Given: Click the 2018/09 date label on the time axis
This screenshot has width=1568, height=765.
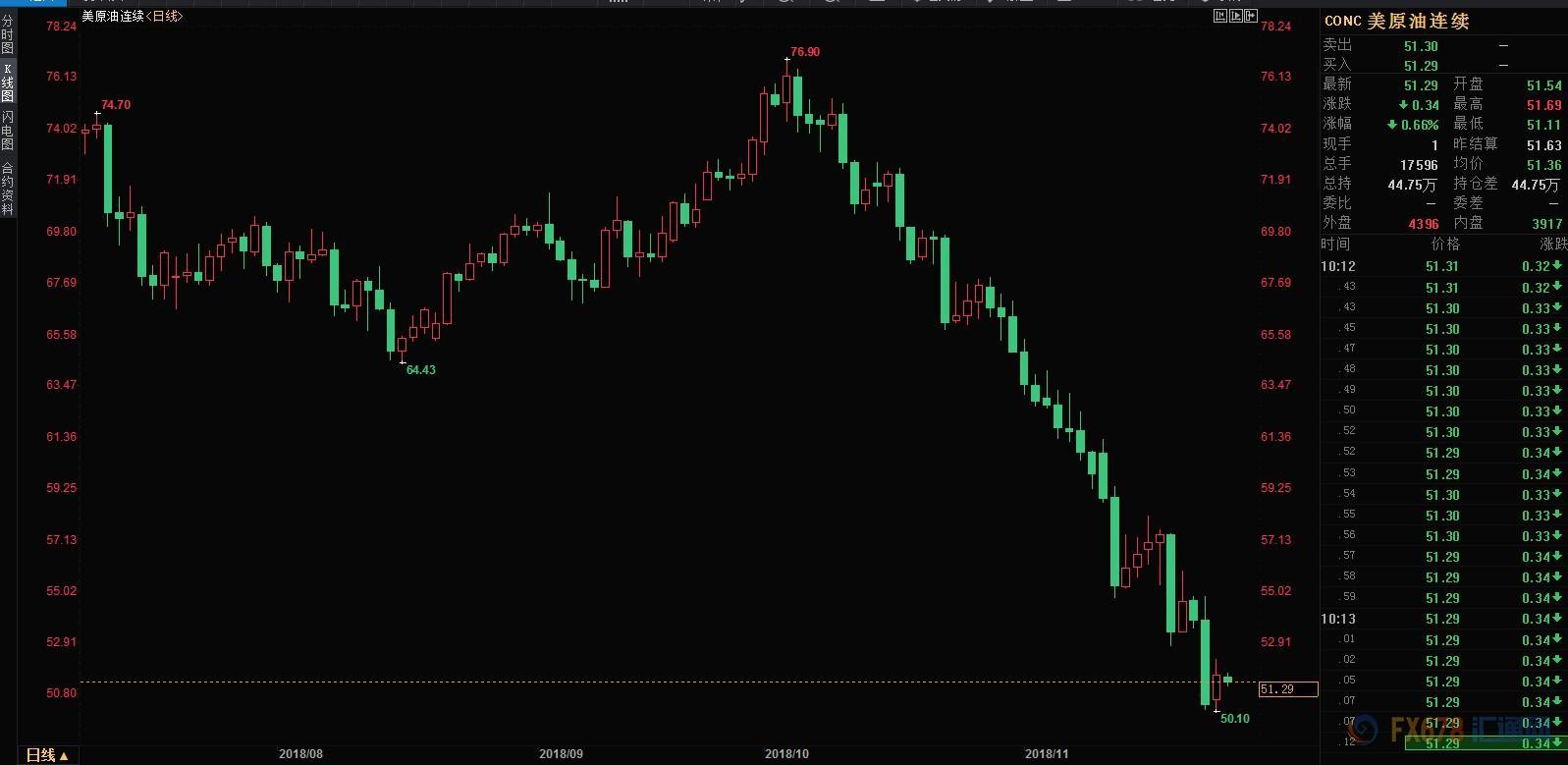Looking at the screenshot, I should (x=561, y=754).
